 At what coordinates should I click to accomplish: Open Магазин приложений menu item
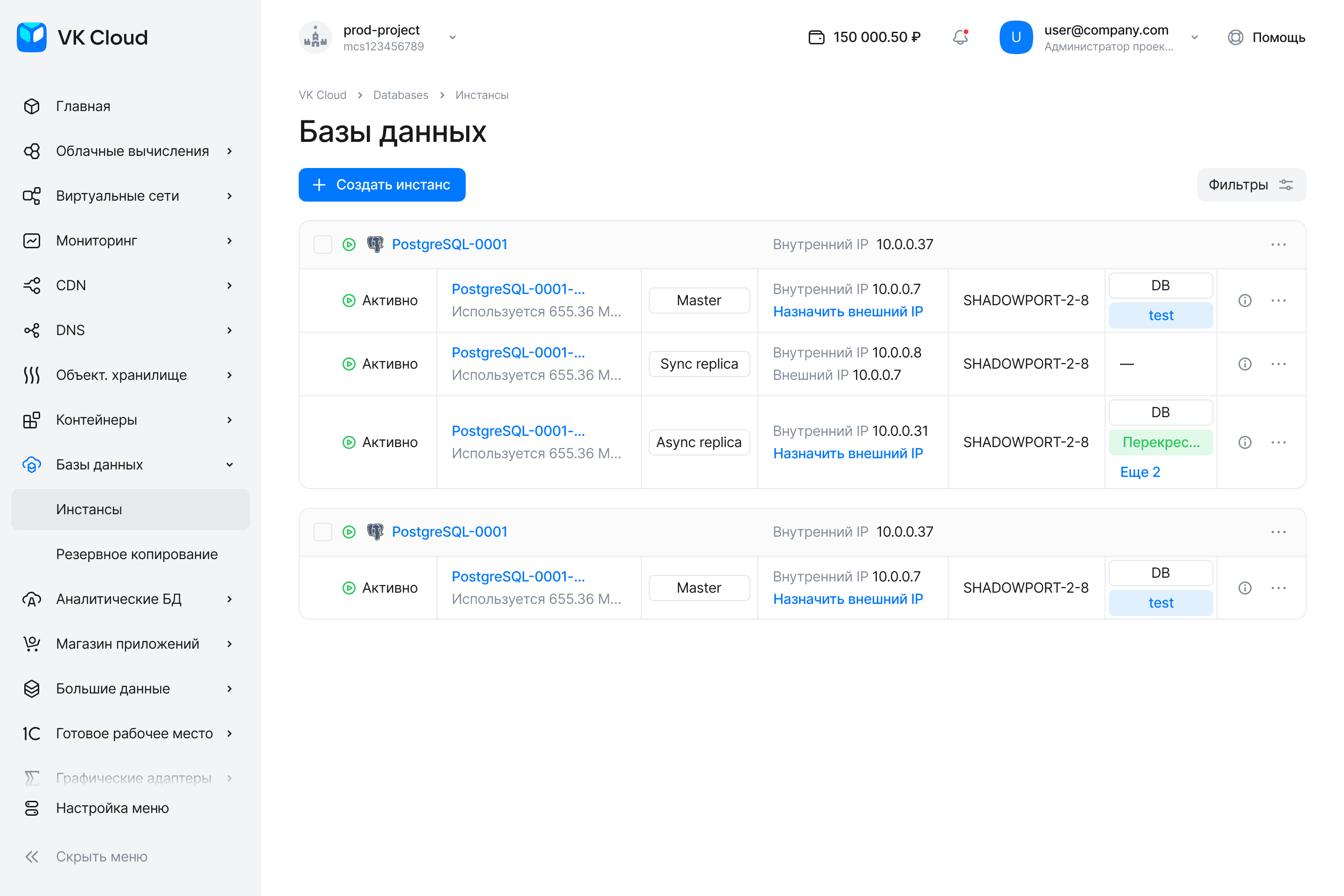pos(130,644)
